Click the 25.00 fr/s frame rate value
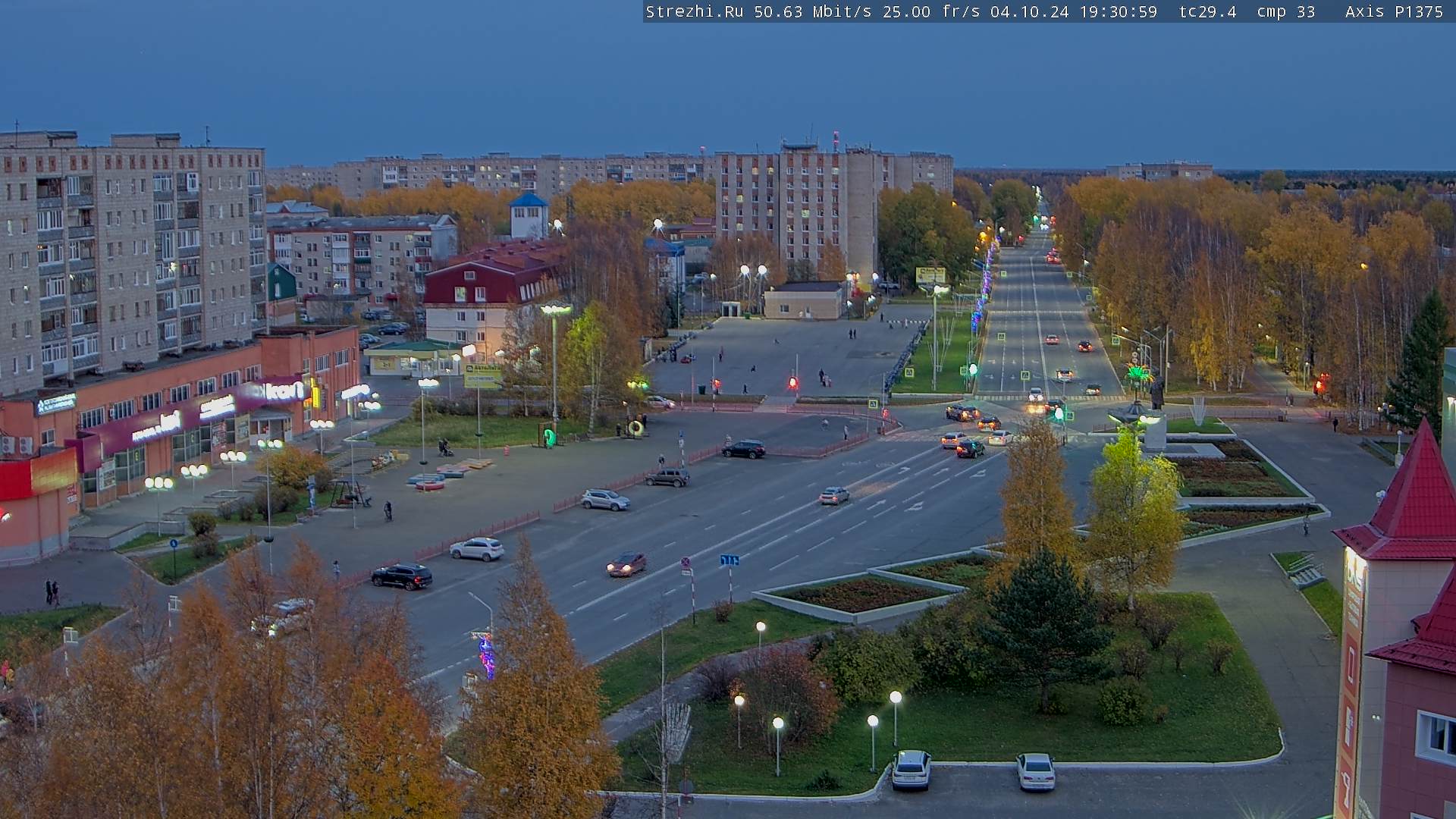1456x819 pixels. 932,11
